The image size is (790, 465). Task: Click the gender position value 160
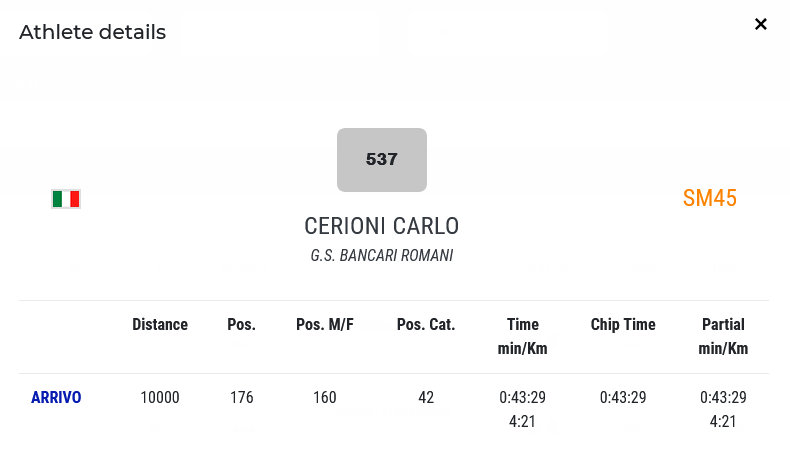tap(325, 398)
